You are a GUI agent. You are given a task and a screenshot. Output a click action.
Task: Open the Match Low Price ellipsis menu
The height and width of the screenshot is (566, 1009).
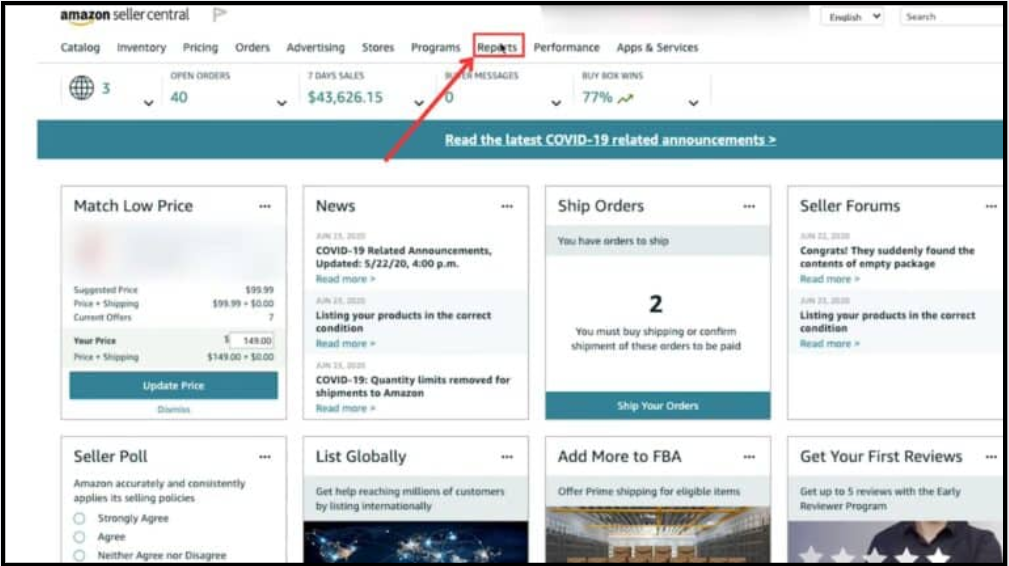[265, 206]
